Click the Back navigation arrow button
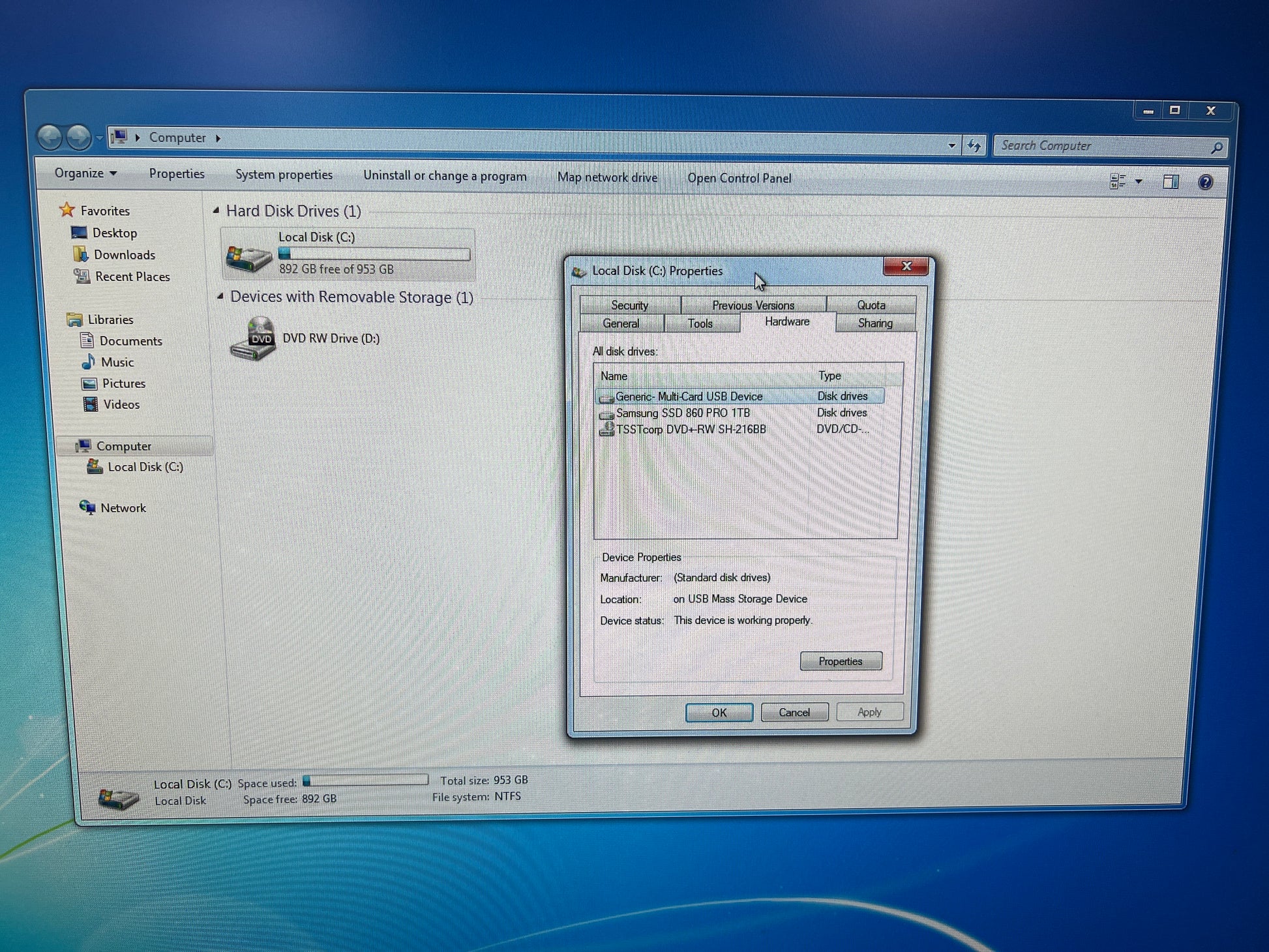This screenshot has width=1269, height=952. 50,137
